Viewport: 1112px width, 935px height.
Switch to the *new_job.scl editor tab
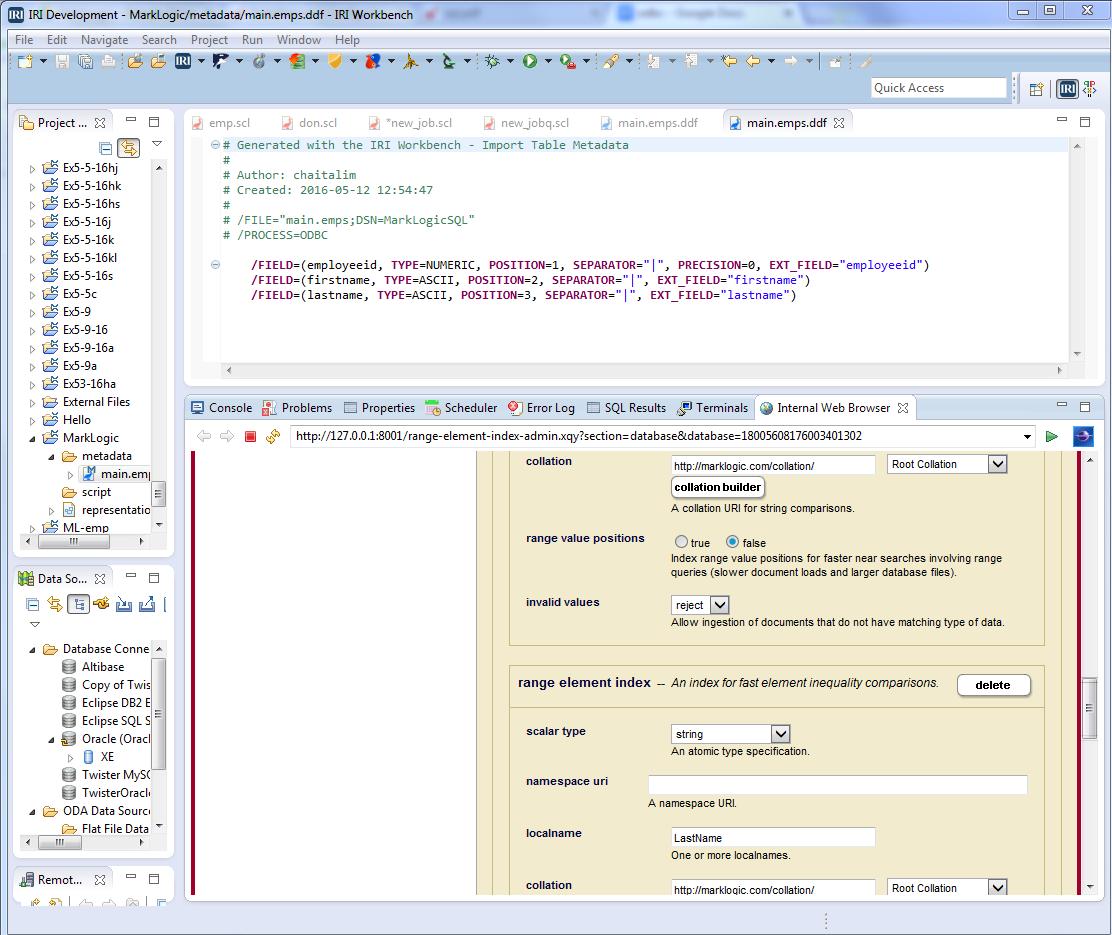(x=411, y=123)
